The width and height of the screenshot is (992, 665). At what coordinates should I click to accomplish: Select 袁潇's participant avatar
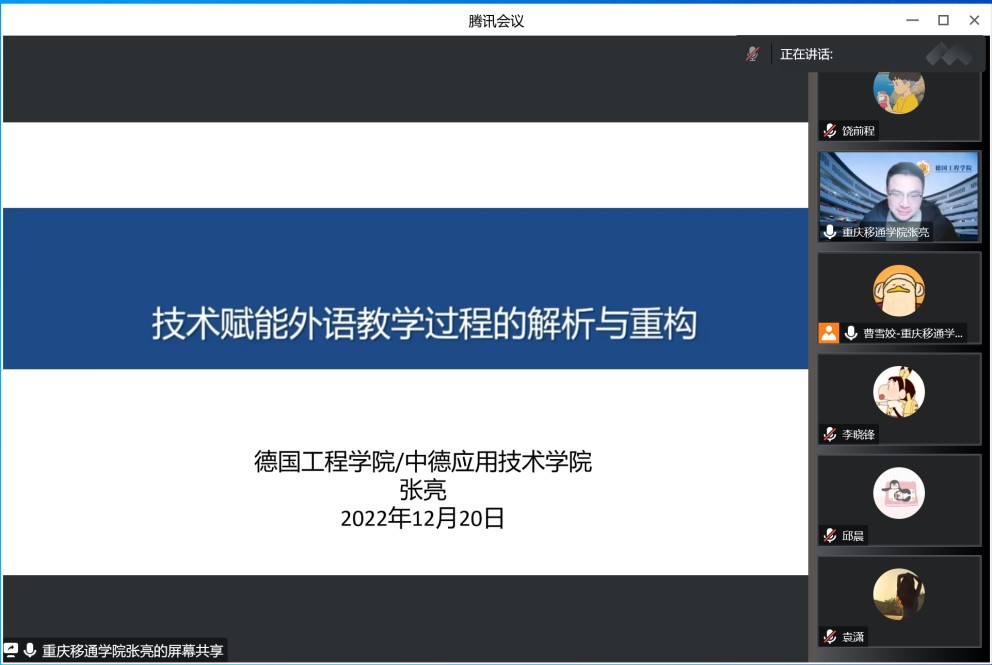point(898,594)
